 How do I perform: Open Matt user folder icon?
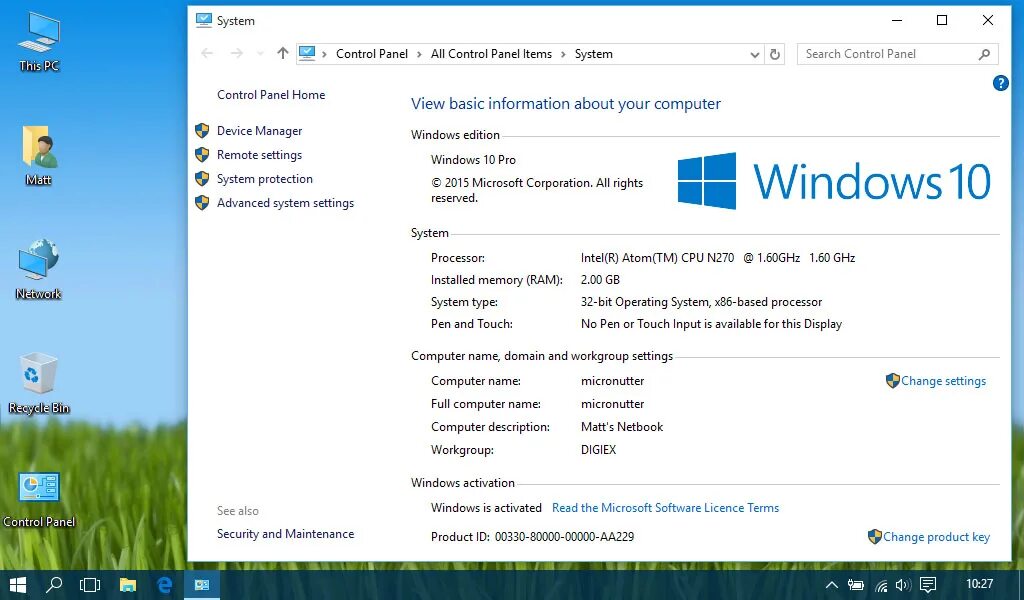coord(39,155)
